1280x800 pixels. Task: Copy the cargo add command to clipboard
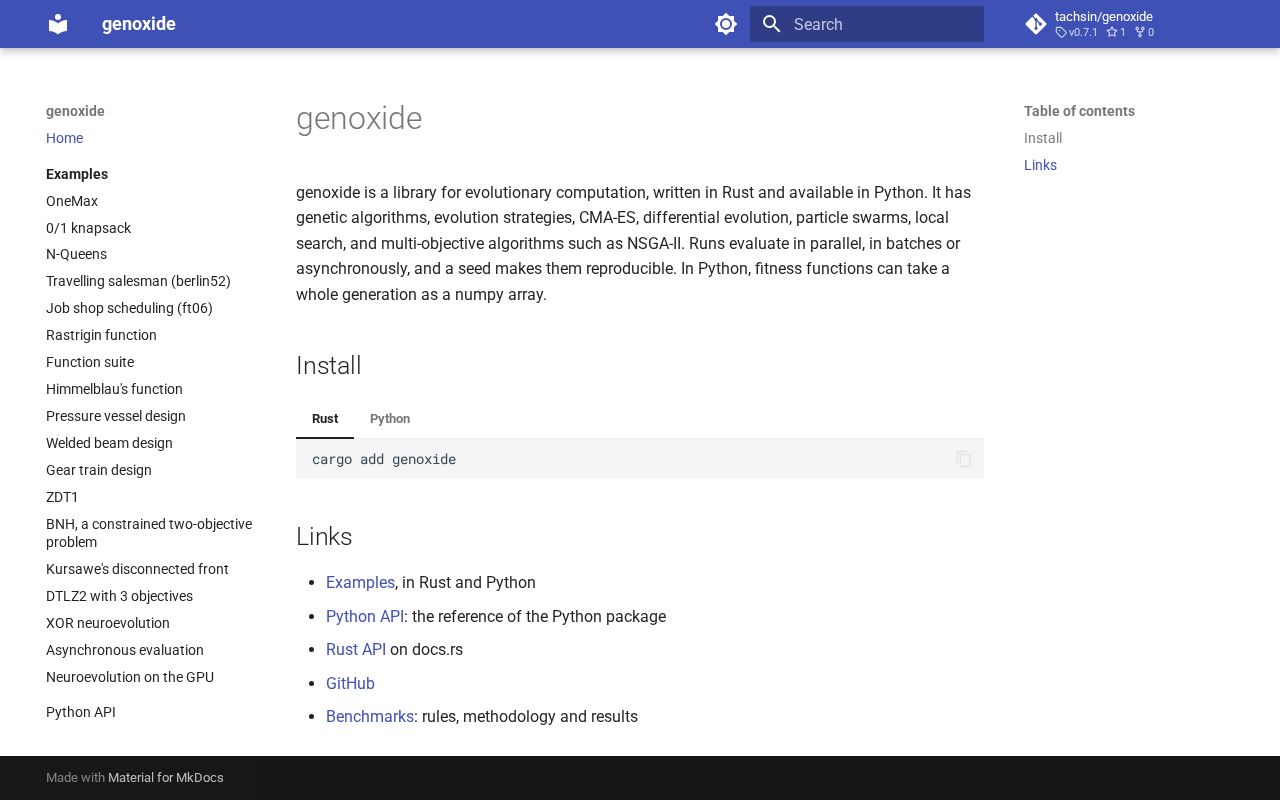pos(964,459)
